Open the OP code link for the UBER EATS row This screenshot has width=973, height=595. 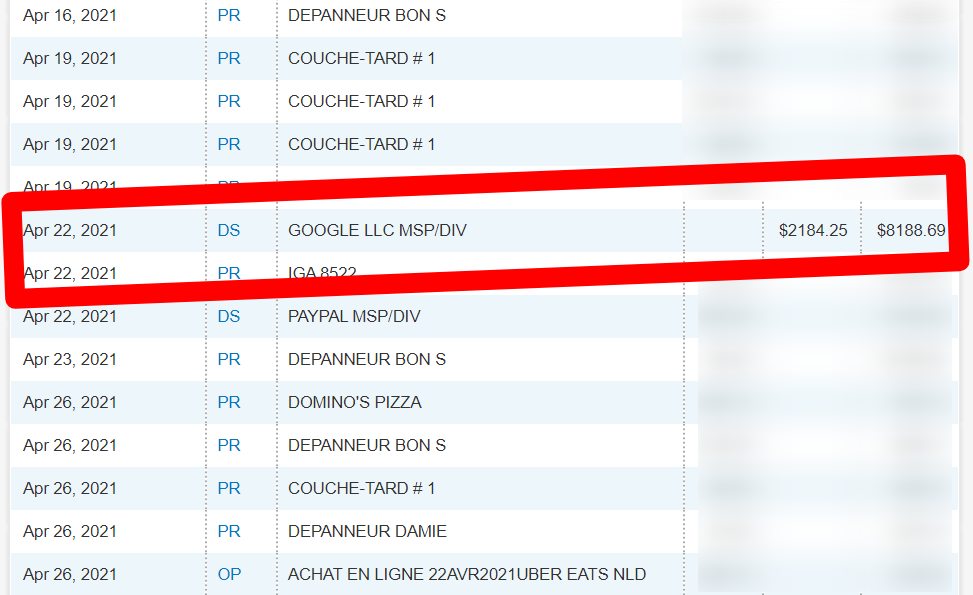point(229,575)
